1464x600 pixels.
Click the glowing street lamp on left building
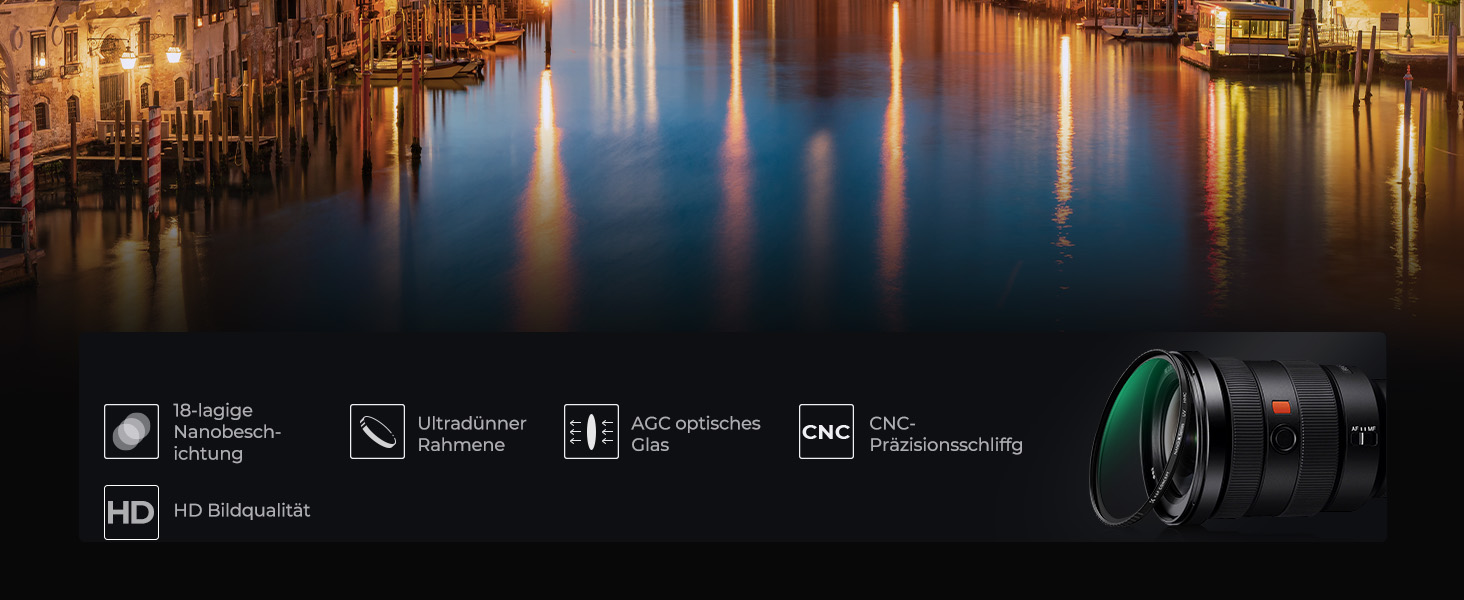point(128,59)
